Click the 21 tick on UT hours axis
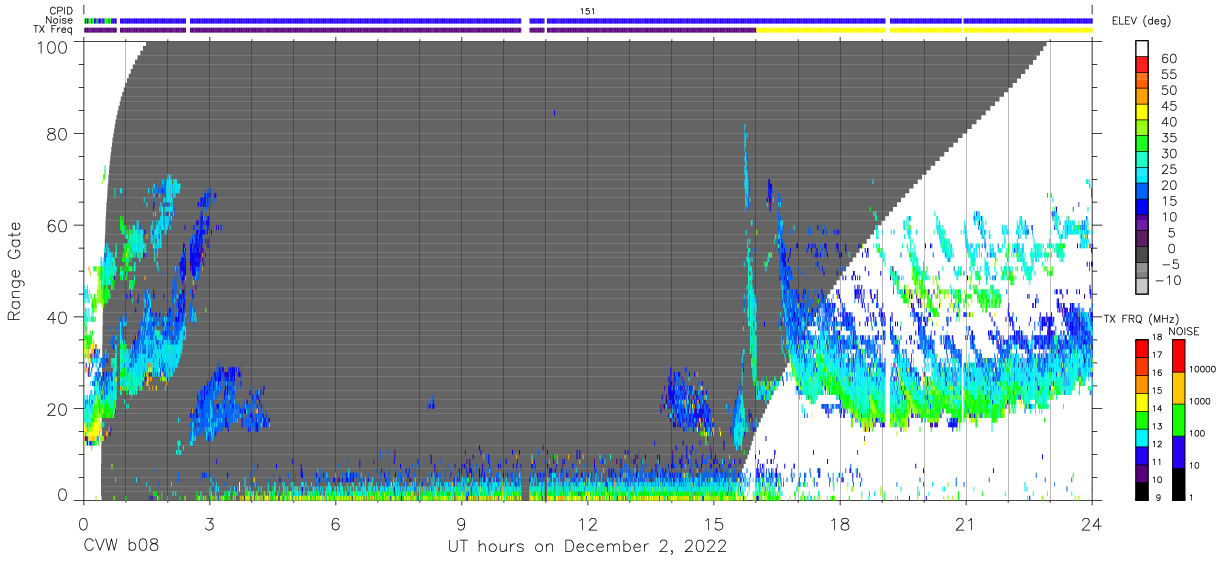This screenshot has width=1228, height=567. 965,523
